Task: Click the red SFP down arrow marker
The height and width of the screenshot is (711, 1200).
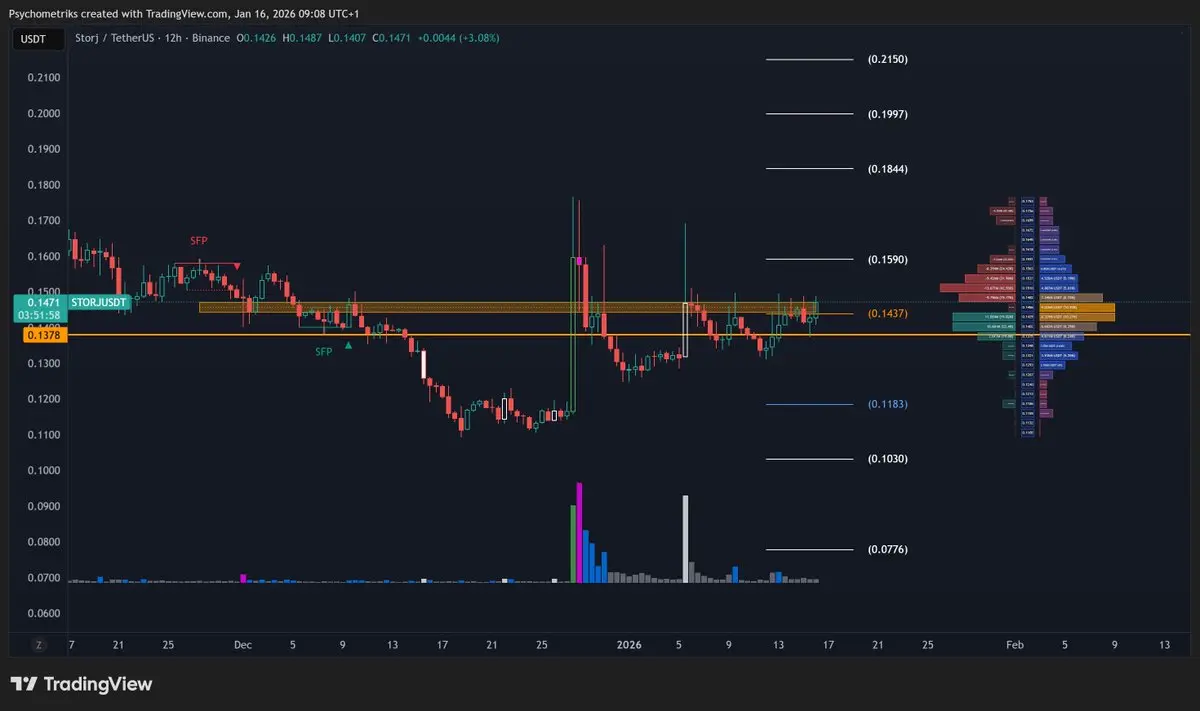Action: (237, 266)
